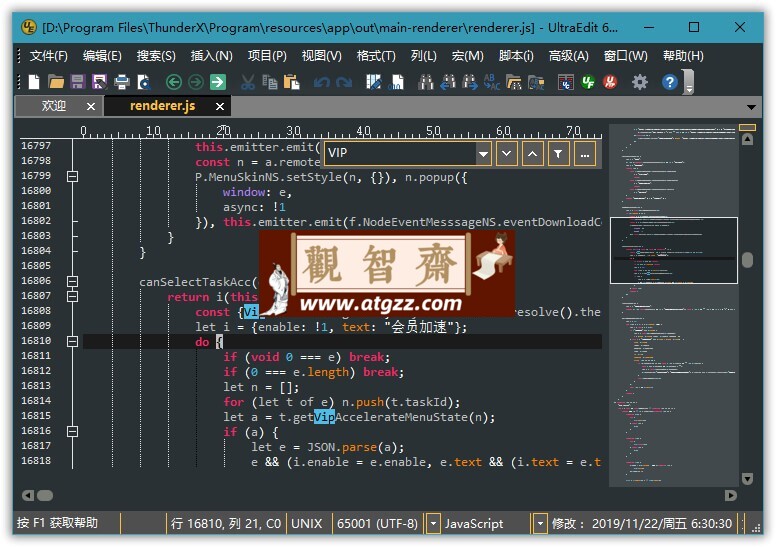This screenshot has width=776, height=547.
Task: Close the renderer.js tab
Action: tap(220, 106)
